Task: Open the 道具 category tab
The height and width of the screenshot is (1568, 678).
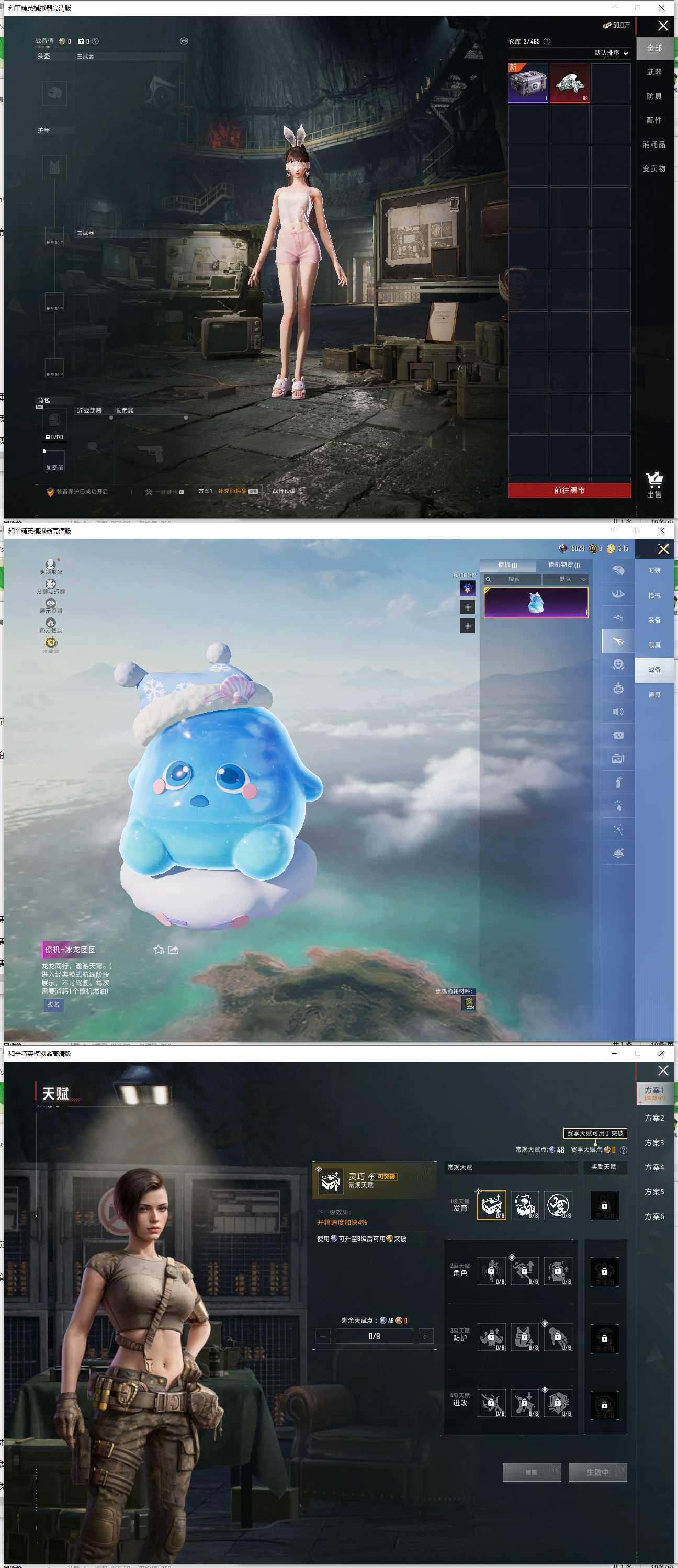Action: (654, 694)
